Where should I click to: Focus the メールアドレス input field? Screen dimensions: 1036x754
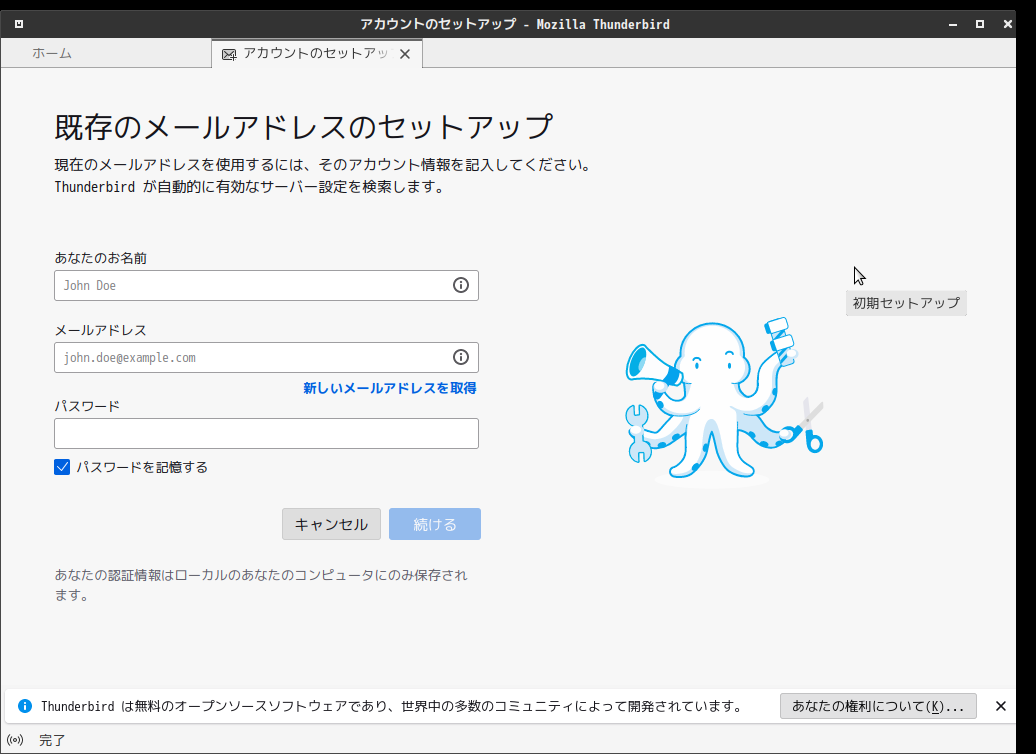[x=266, y=358]
